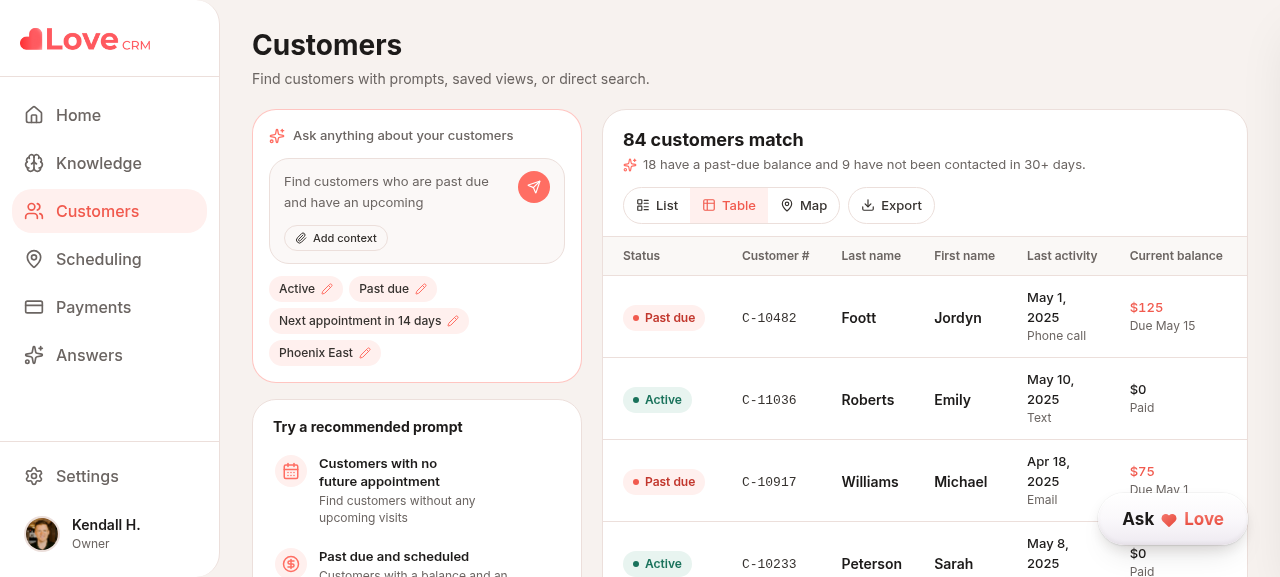Open Home in the sidebar
This screenshot has height=577, width=1280.
point(109,115)
